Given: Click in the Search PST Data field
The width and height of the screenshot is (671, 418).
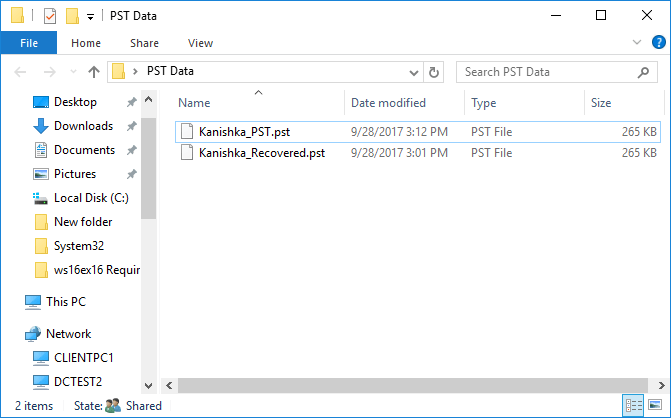Looking at the screenshot, I should (548, 72).
